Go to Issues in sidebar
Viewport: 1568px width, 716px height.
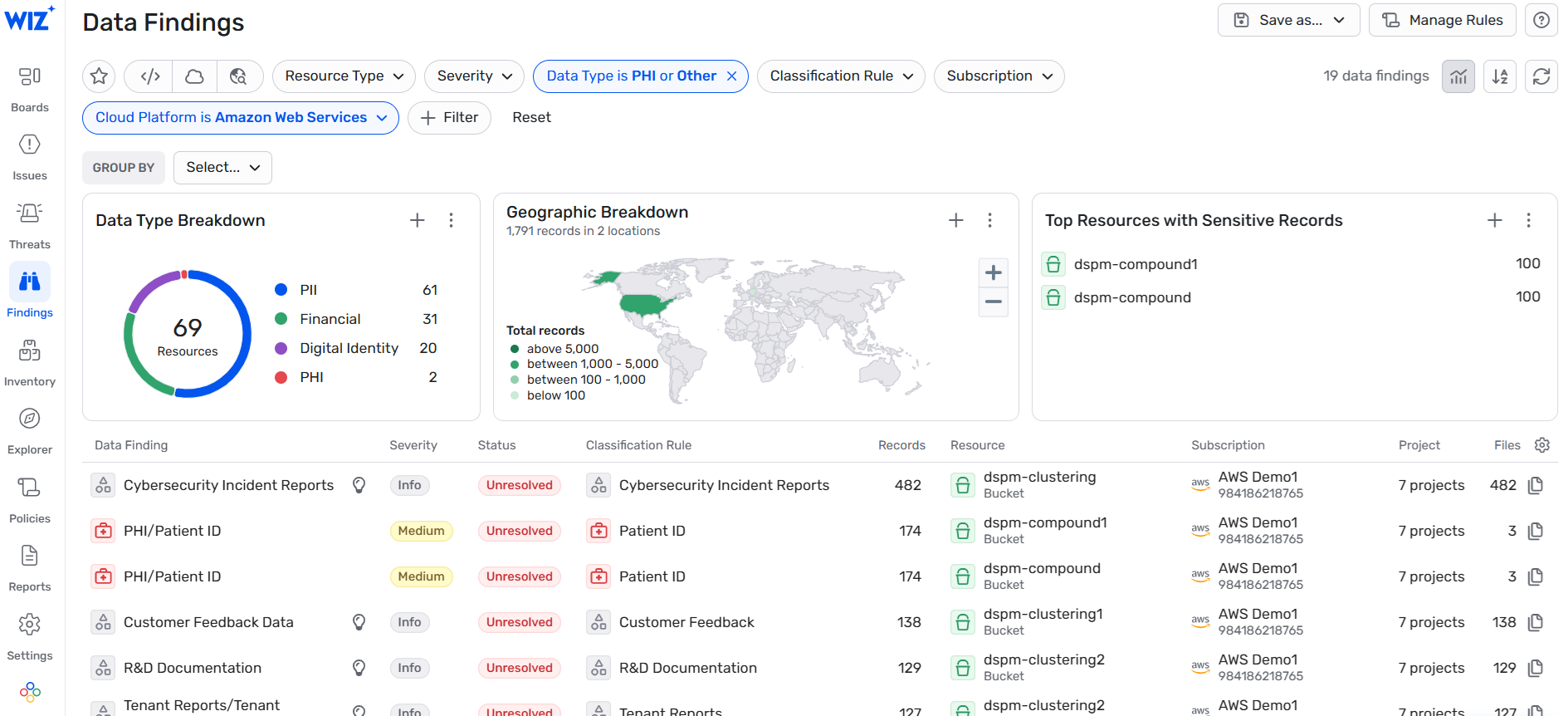30,156
